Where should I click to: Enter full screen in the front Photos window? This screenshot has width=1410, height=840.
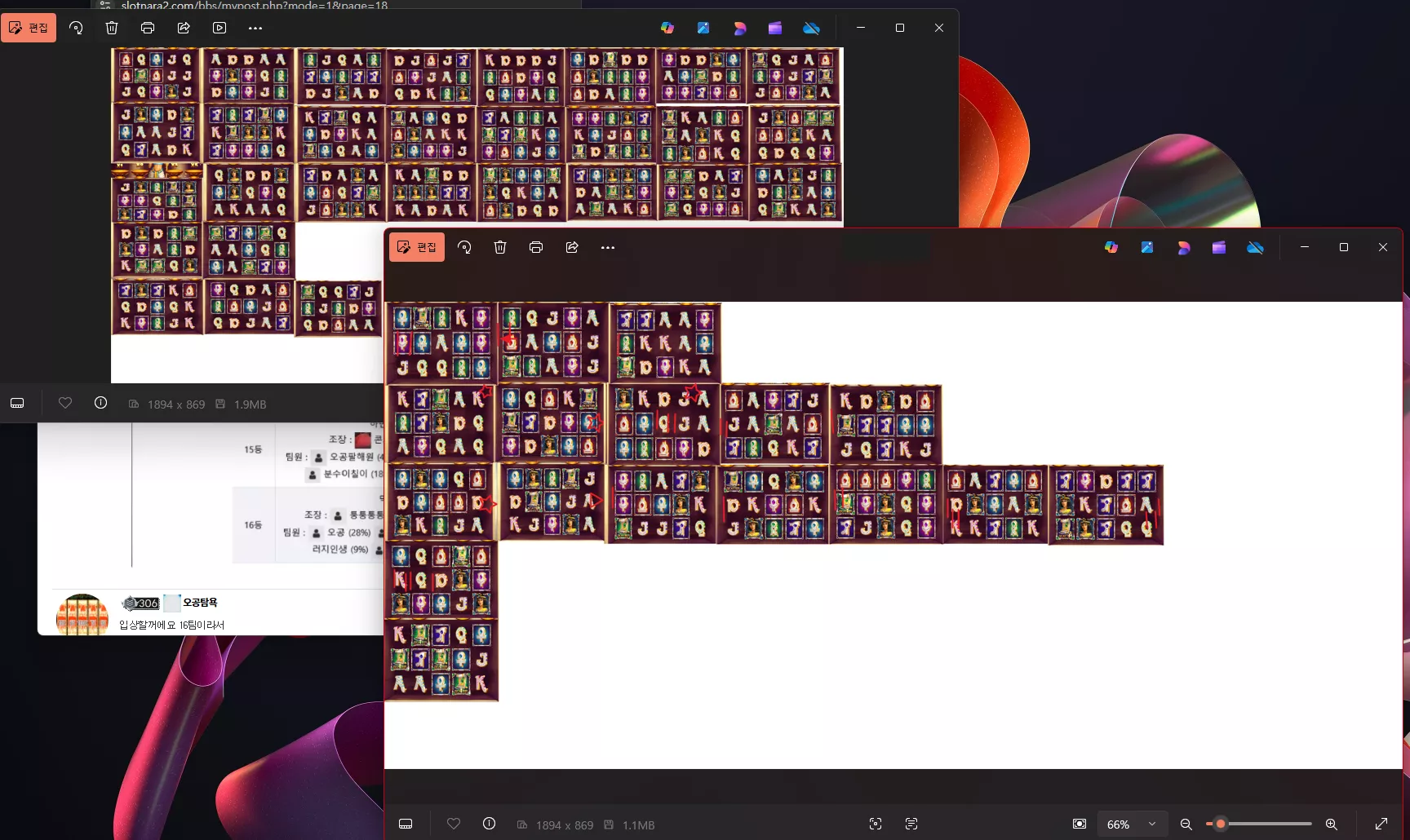click(1381, 825)
